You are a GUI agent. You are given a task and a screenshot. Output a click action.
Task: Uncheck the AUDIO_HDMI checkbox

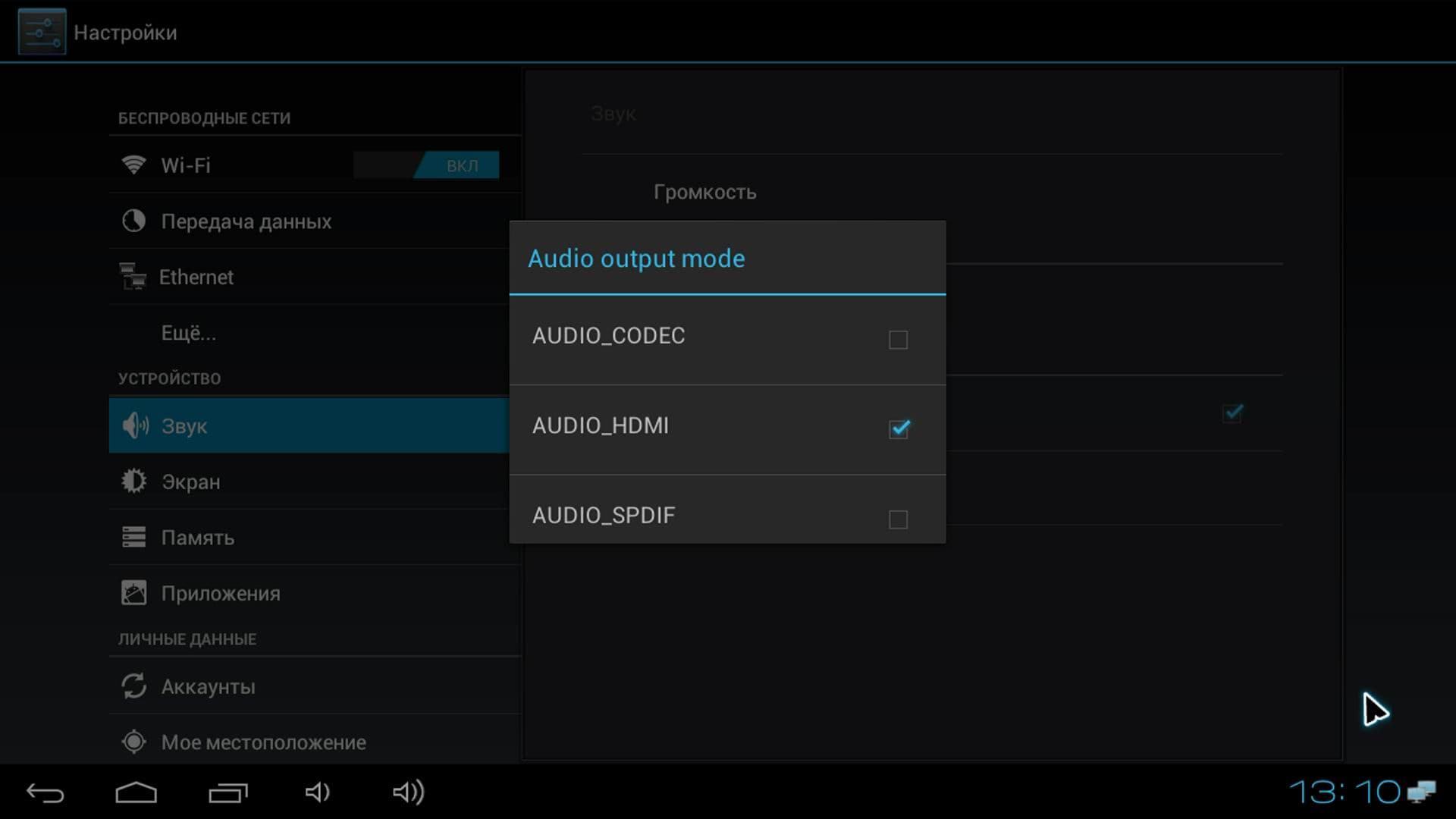[899, 428]
